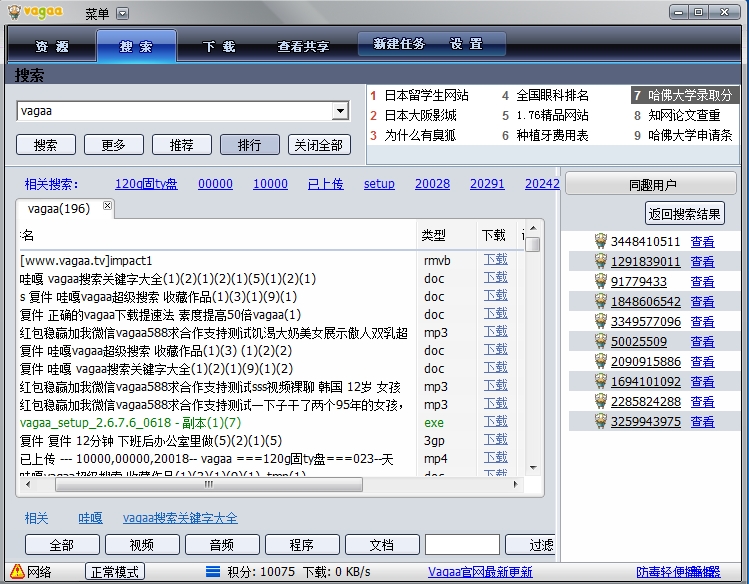Viewport: 749px width, 584px height.
Task: Click the filter text input field
Action: pos(462,545)
